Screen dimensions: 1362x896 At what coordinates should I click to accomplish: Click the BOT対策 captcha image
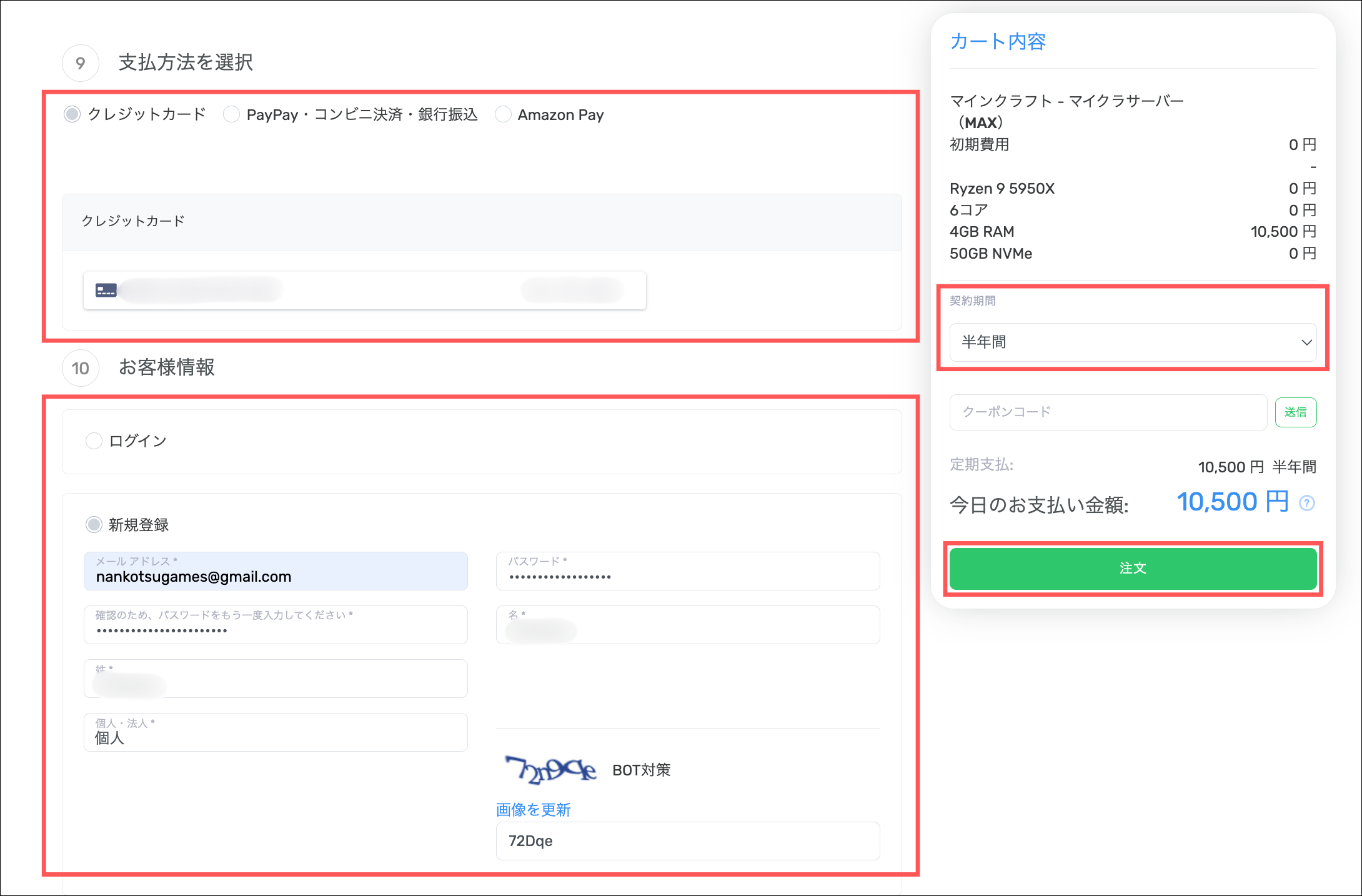tap(550, 770)
